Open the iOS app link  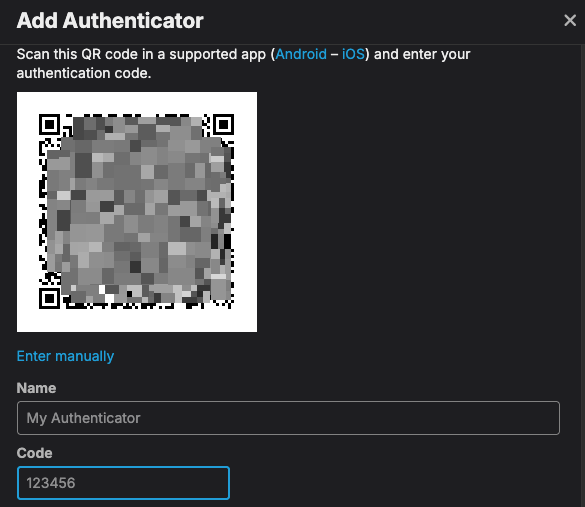(x=353, y=54)
